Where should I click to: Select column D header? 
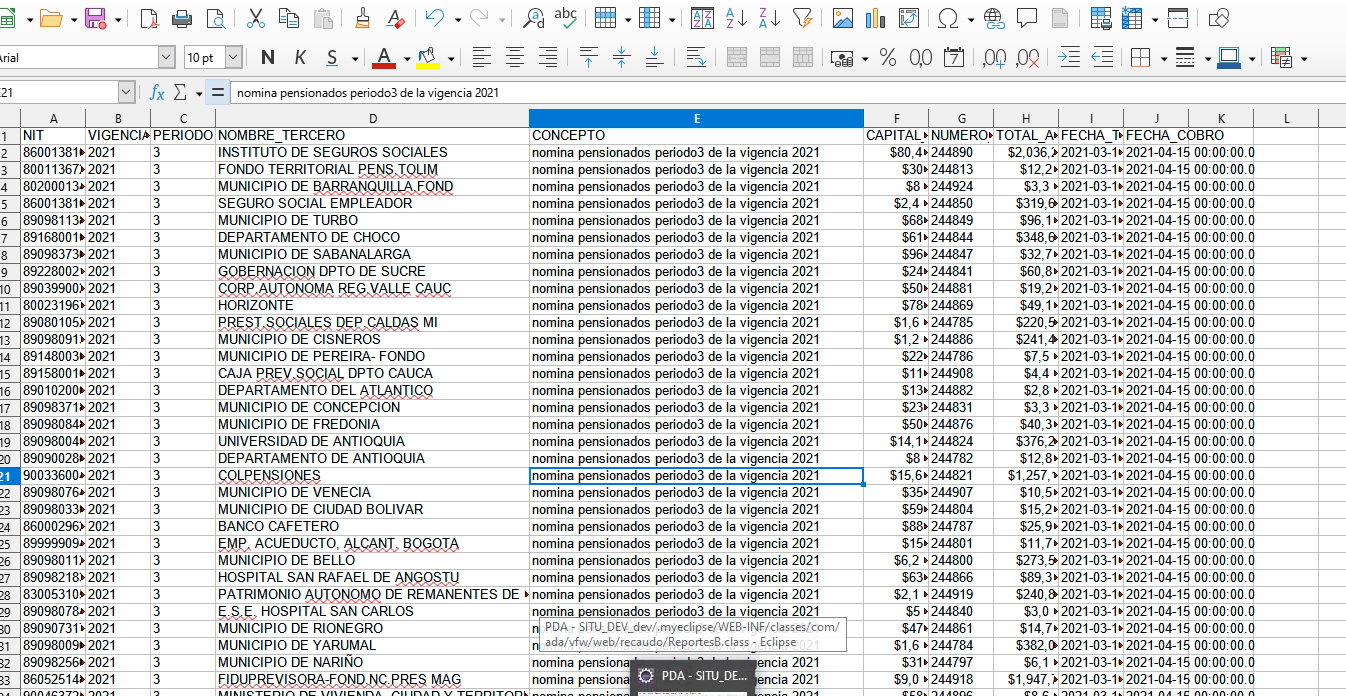(372, 118)
